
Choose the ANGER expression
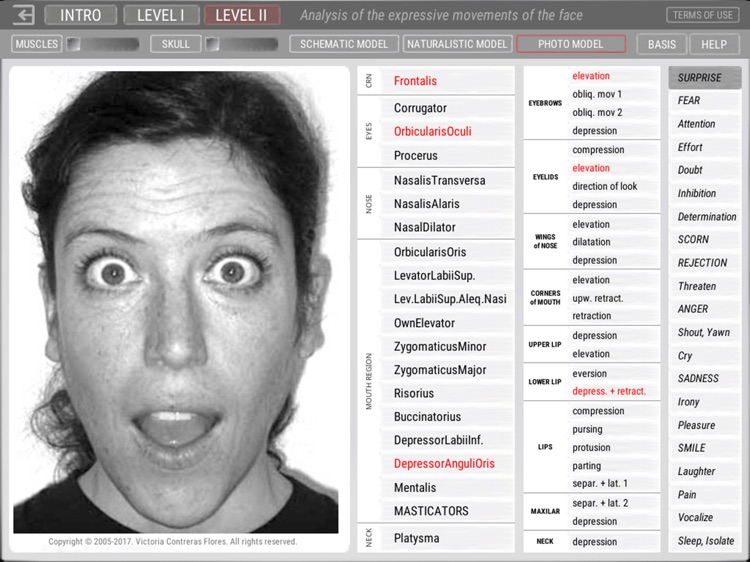(705, 309)
